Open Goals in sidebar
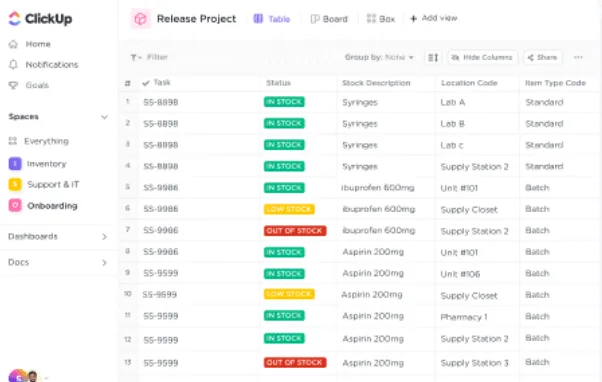This screenshot has width=602, height=382. click(37, 85)
